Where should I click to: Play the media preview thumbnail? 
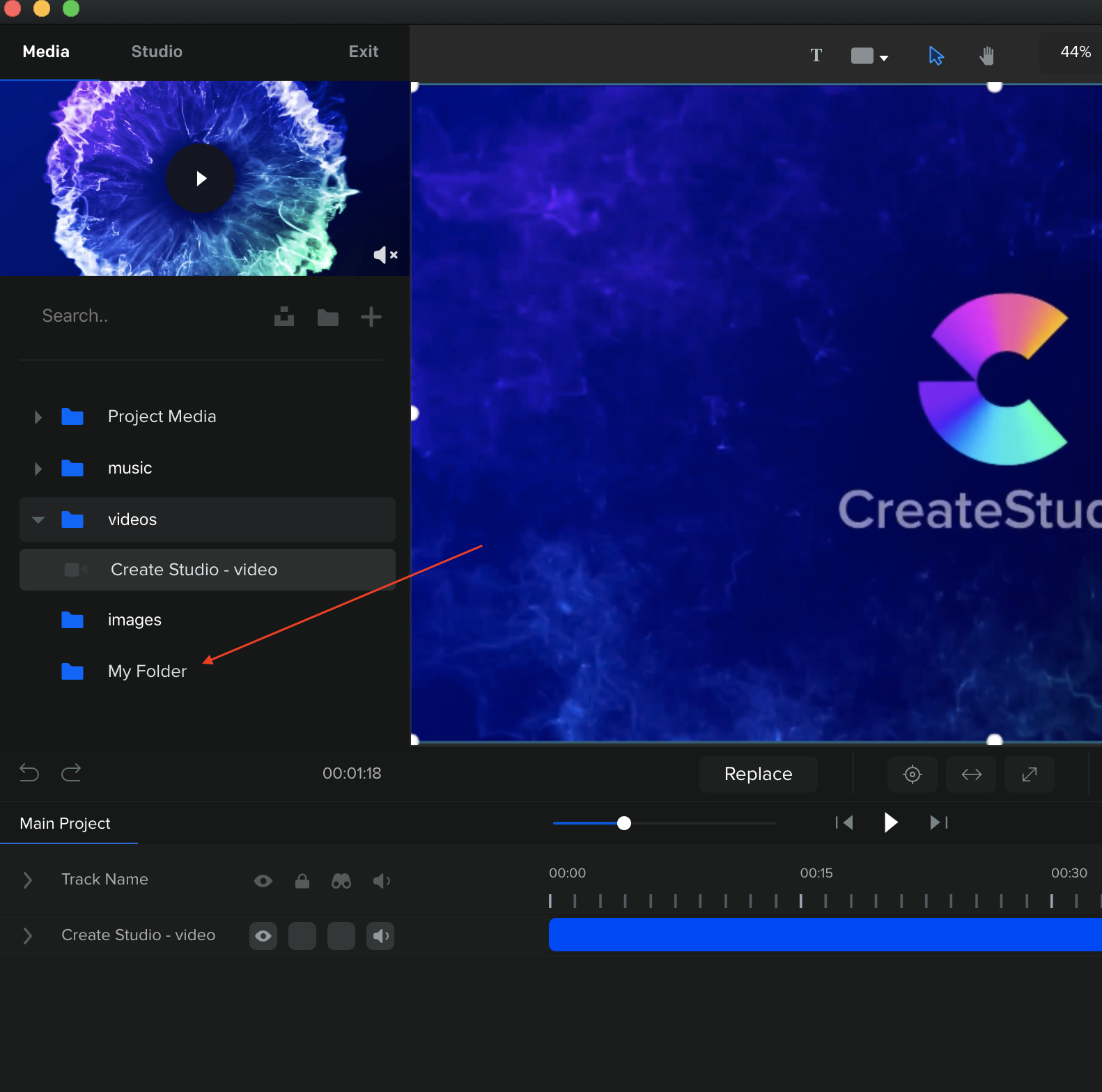(x=201, y=178)
